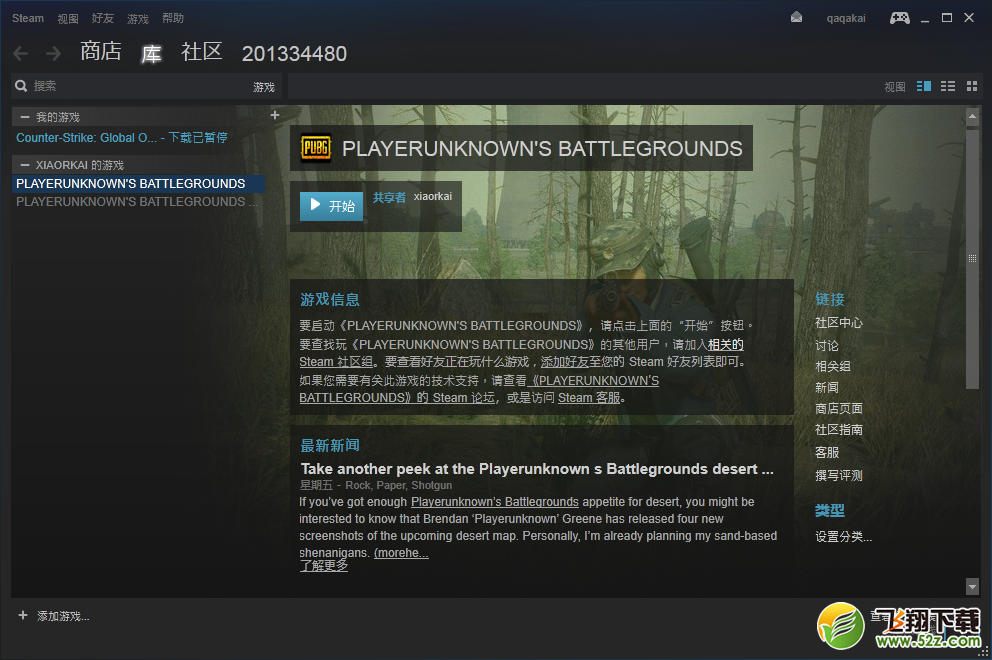Image resolution: width=992 pixels, height=660 pixels.
Task: Open the qaqakai account name menu
Action: (846, 18)
